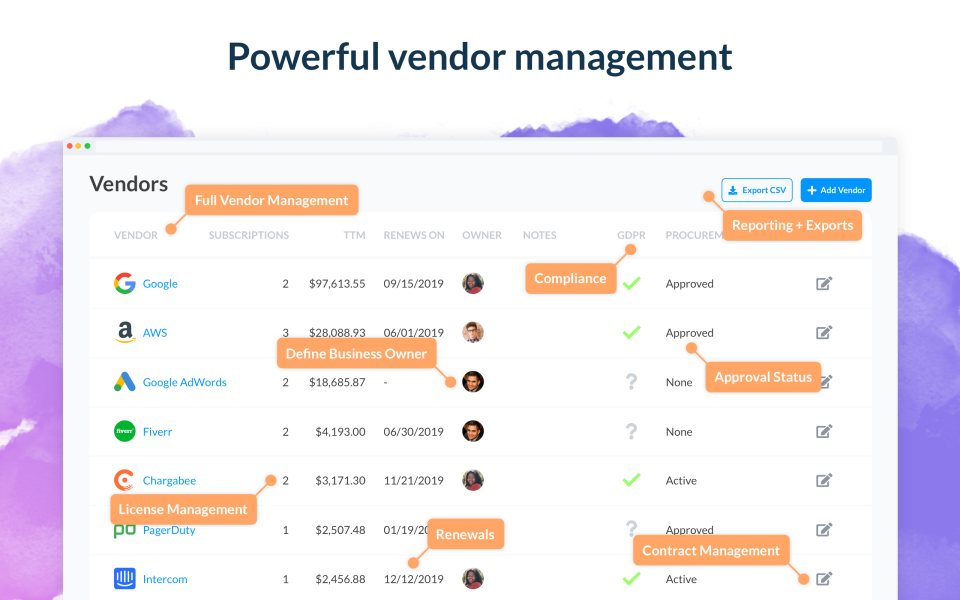
Task: Click the Google GDPR green checkmark
Action: click(631, 284)
